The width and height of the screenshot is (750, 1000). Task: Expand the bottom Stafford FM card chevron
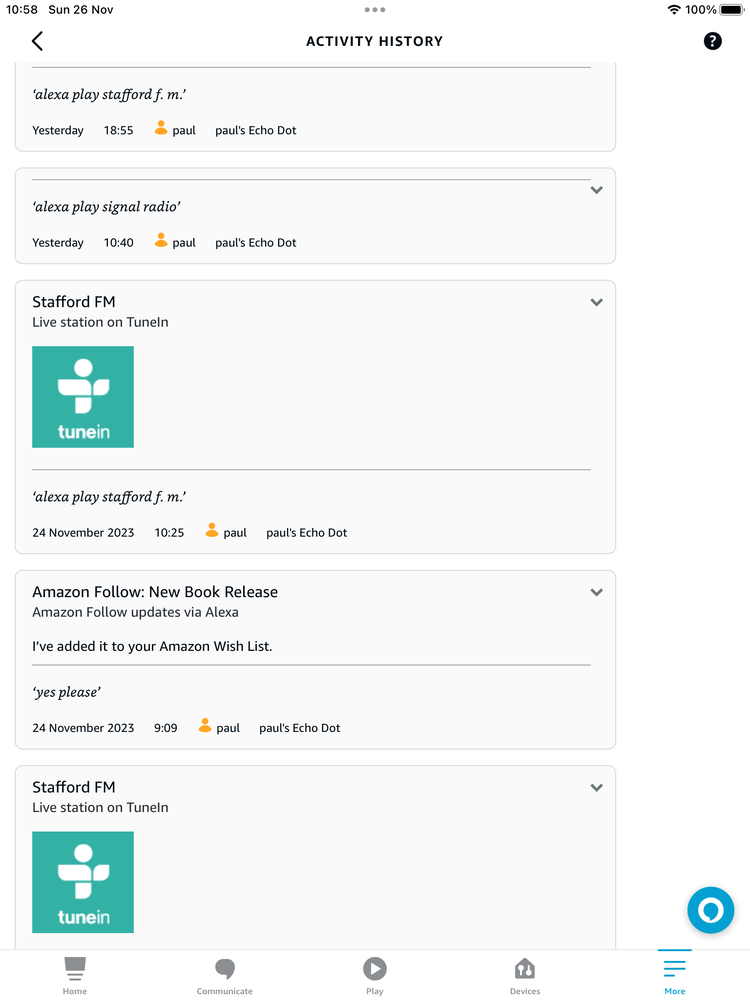(596, 788)
